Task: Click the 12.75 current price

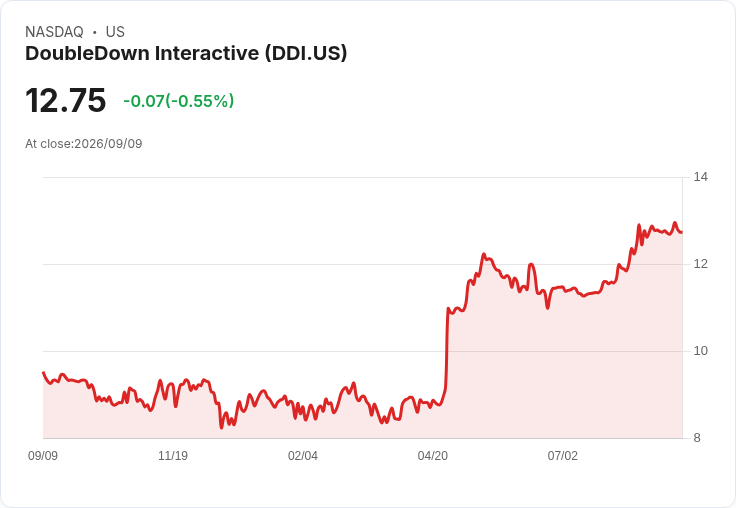Action: (x=66, y=100)
